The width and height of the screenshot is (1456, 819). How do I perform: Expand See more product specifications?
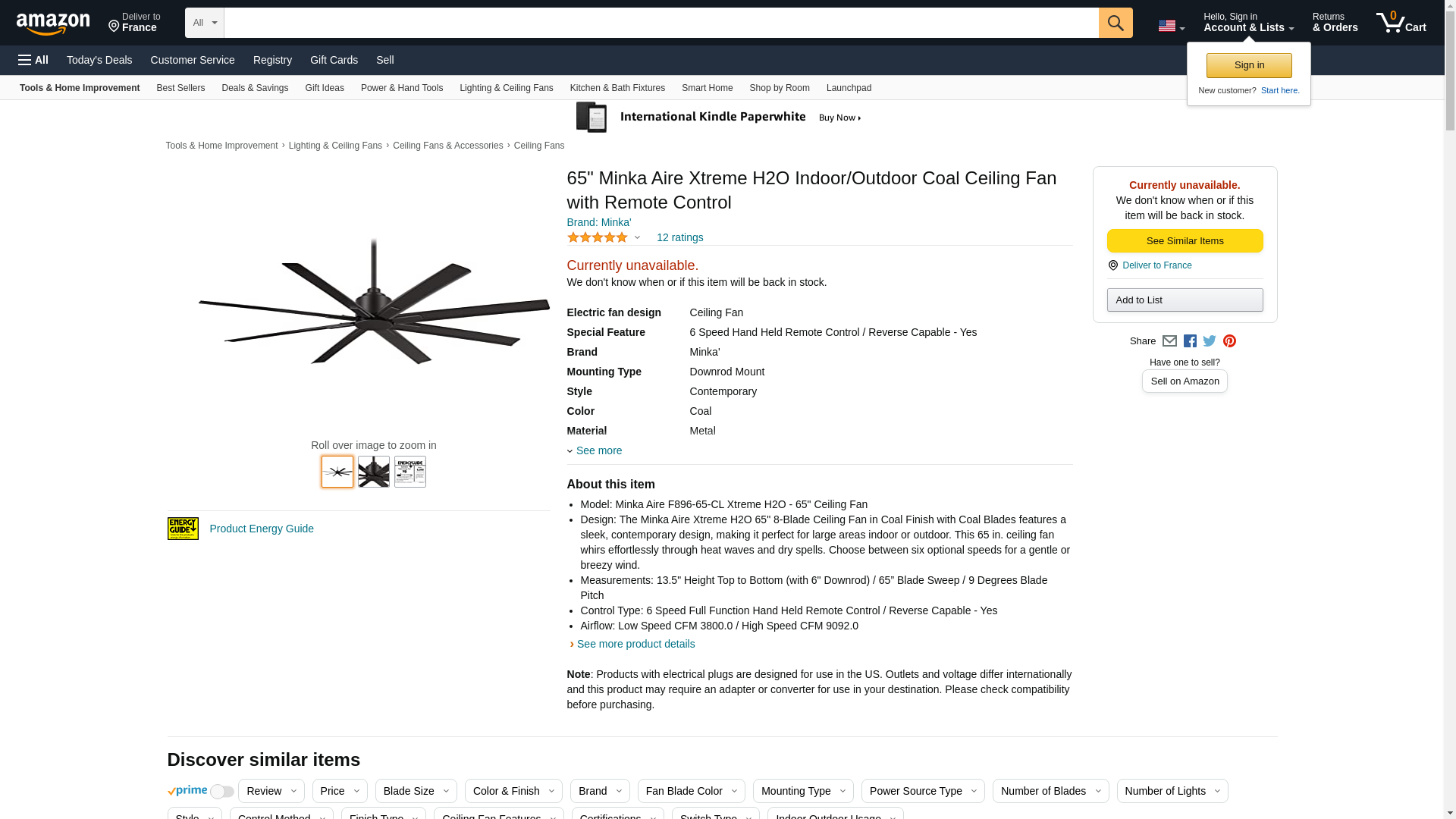point(598,450)
